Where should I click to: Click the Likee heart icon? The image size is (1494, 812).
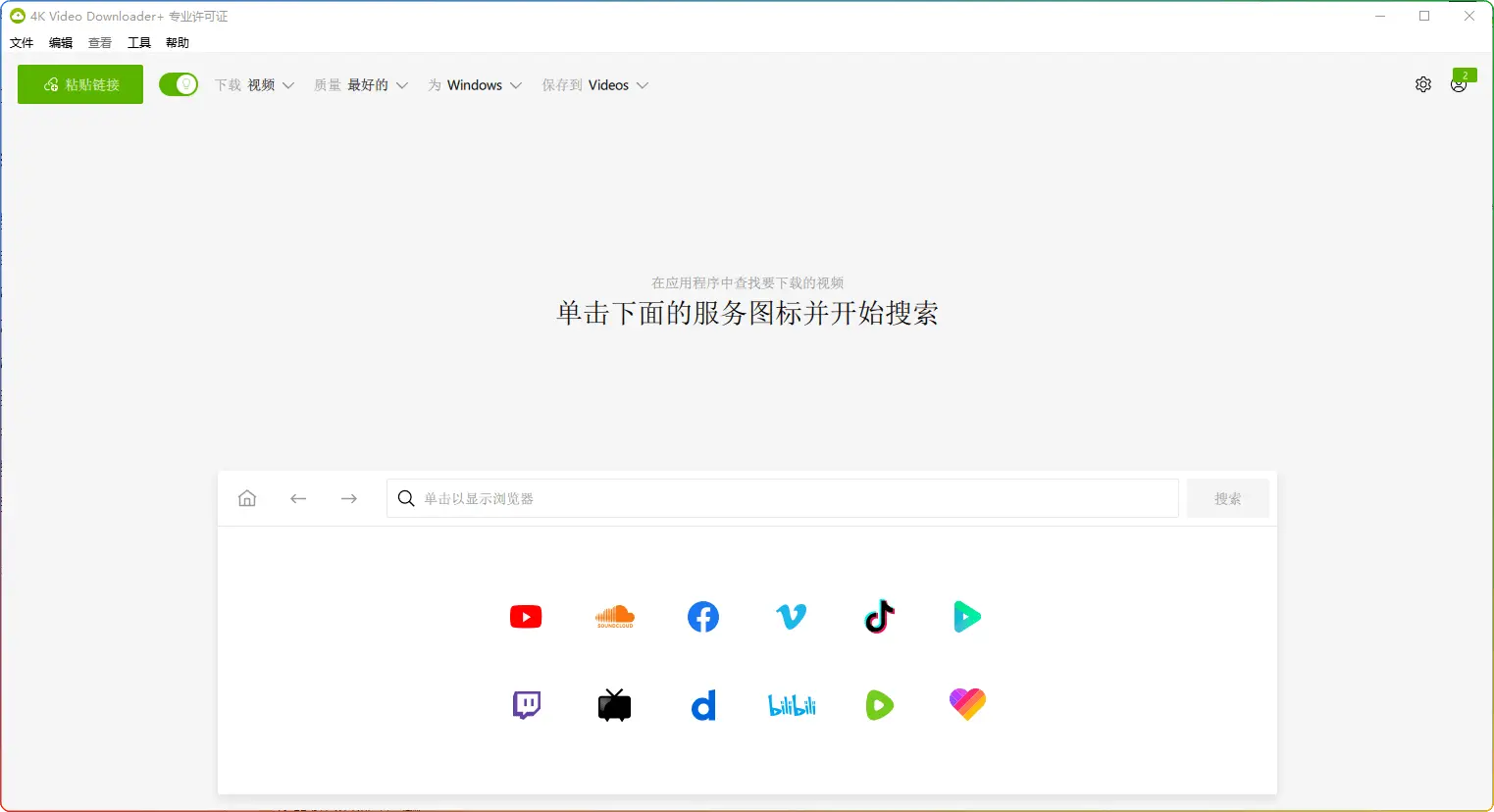(x=967, y=704)
